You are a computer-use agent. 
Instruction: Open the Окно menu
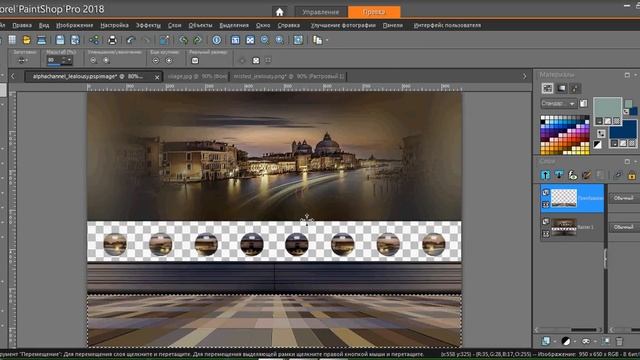point(263,25)
